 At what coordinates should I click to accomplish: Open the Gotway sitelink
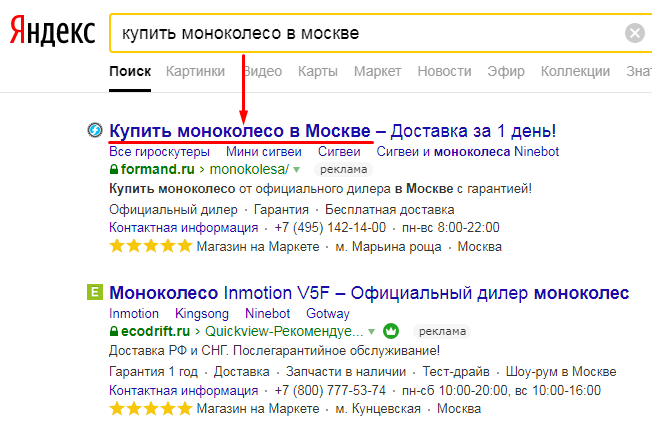pyautogui.click(x=328, y=313)
